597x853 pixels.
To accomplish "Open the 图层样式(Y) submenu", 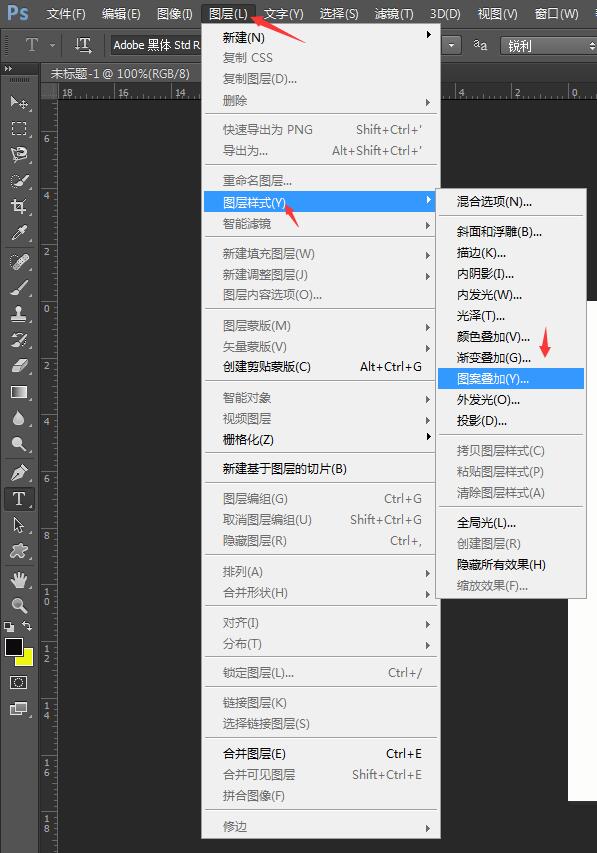I will pos(321,202).
